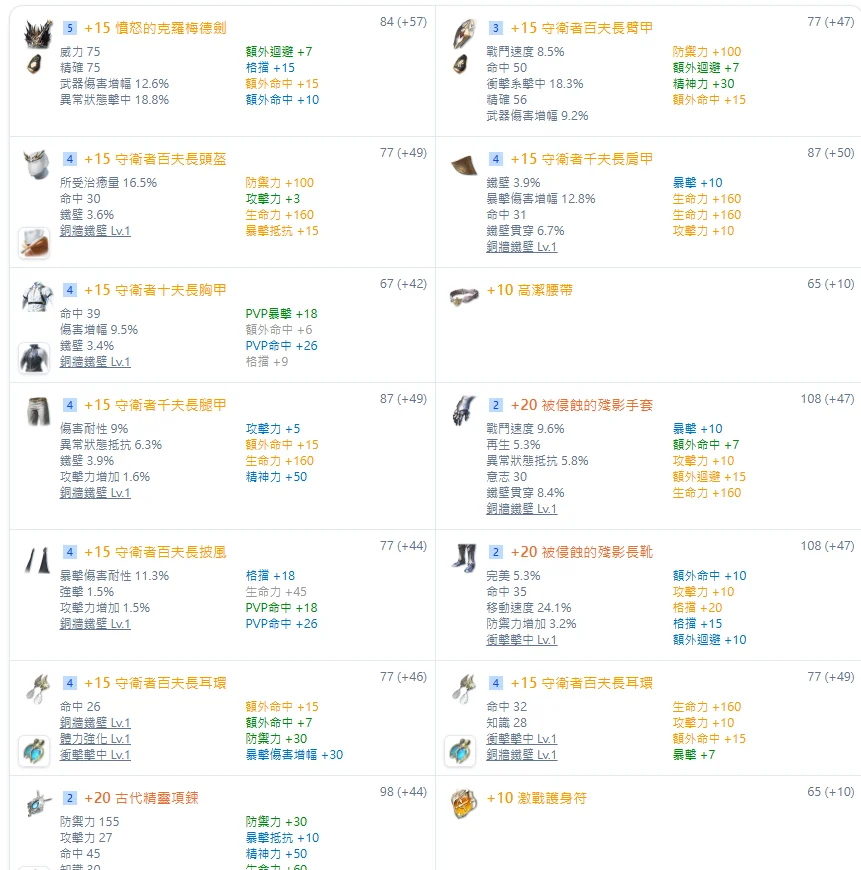The height and width of the screenshot is (870, 861).
Task: Click the "3" badge beside 守衛者百夫長臂甲
Action: click(x=496, y=28)
